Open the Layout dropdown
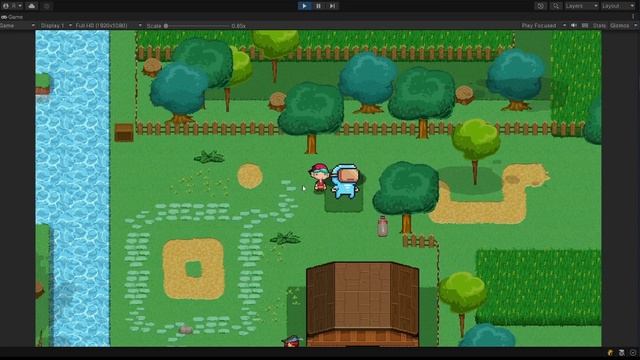The width and height of the screenshot is (640, 360). pyautogui.click(x=618, y=6)
